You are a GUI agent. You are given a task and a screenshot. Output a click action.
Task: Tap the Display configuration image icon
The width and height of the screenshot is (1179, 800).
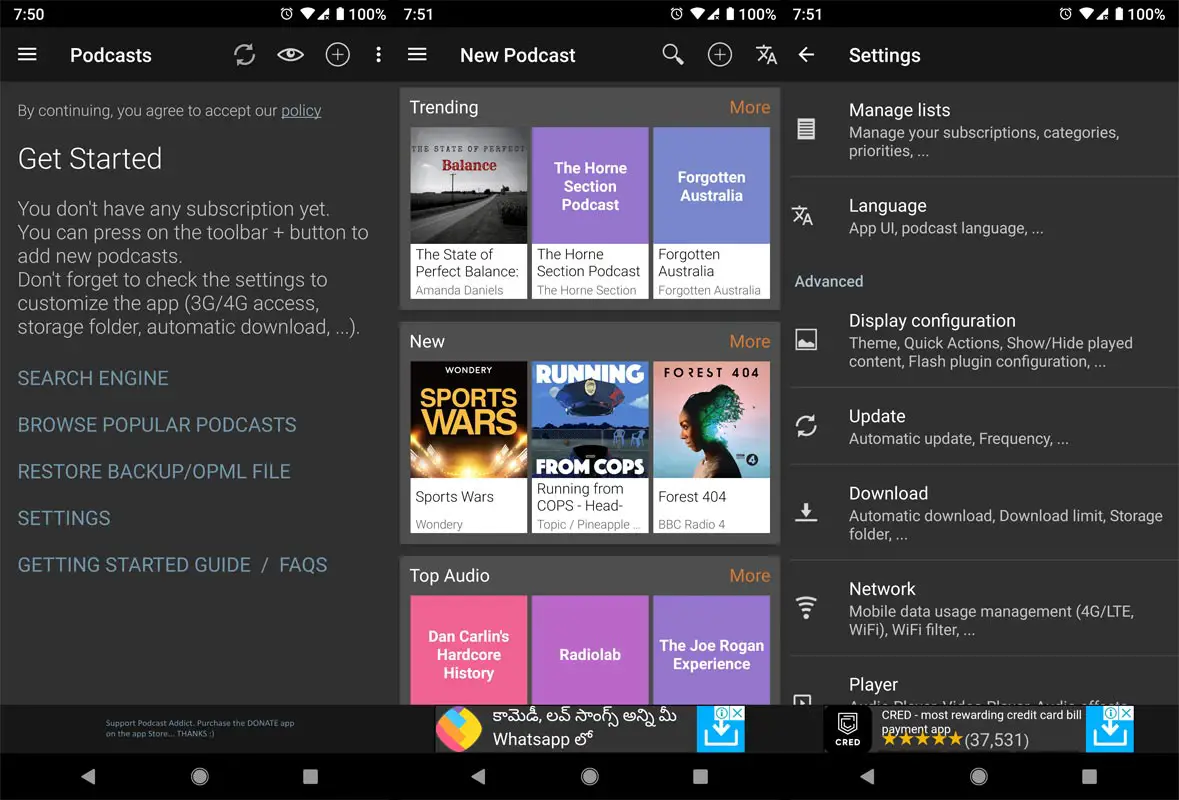(806, 340)
